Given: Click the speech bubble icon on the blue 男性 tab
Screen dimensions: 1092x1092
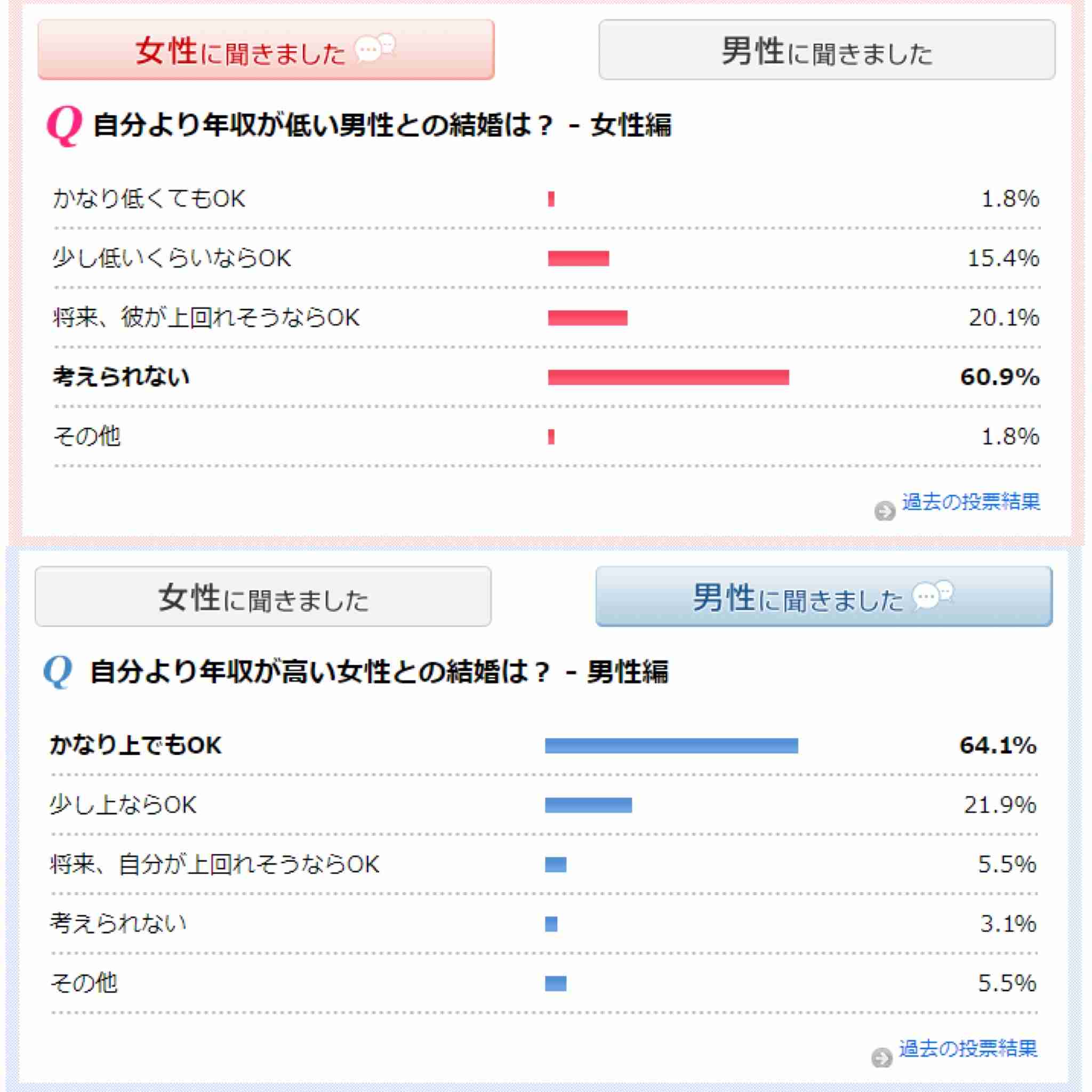Looking at the screenshot, I should click(x=933, y=595).
